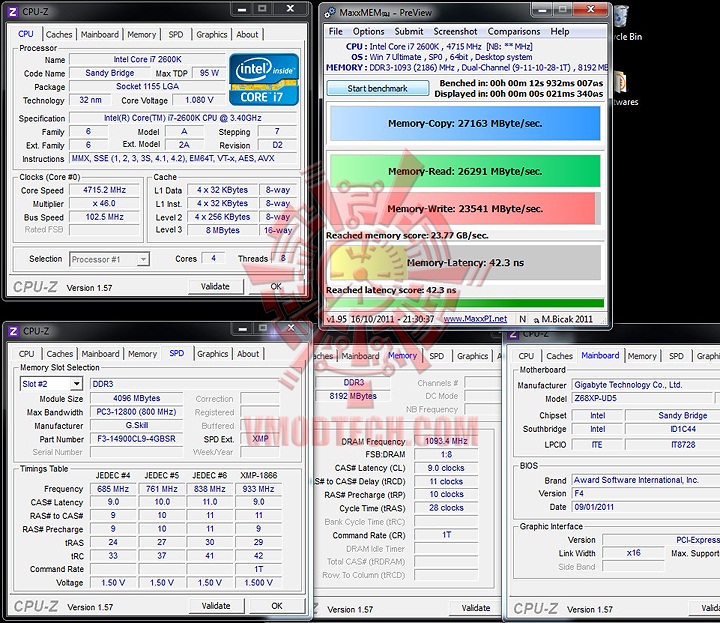Click the Memory-Write red result bar

pyautogui.click(x=465, y=208)
